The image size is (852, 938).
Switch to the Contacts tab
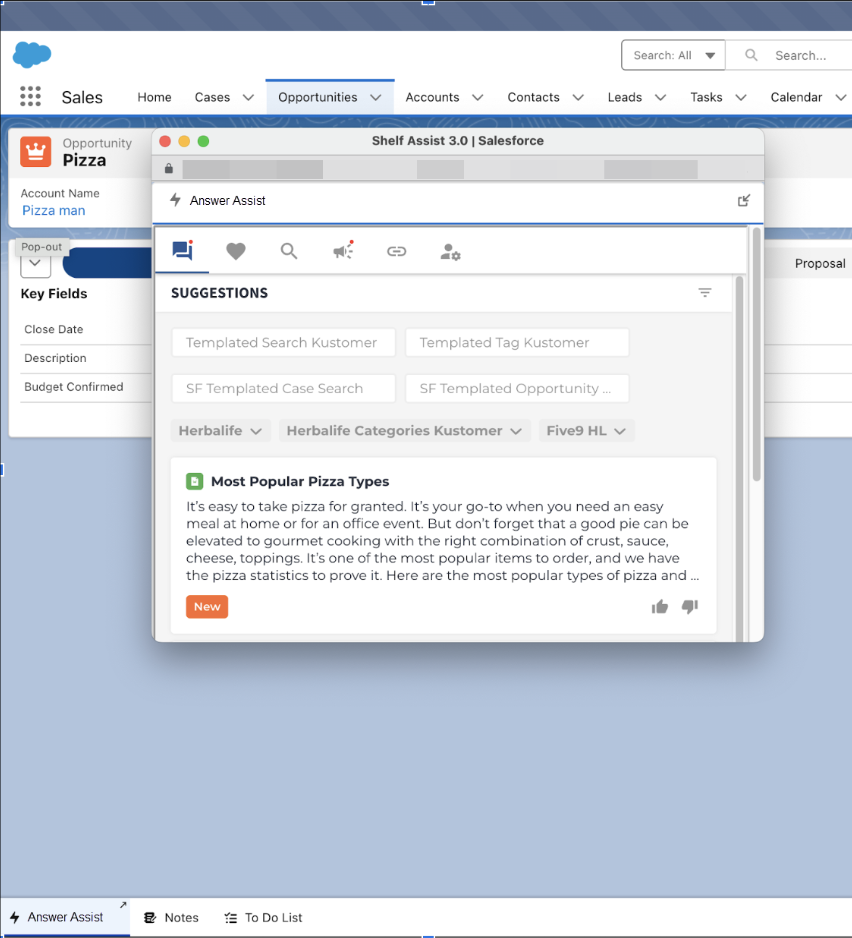534,97
